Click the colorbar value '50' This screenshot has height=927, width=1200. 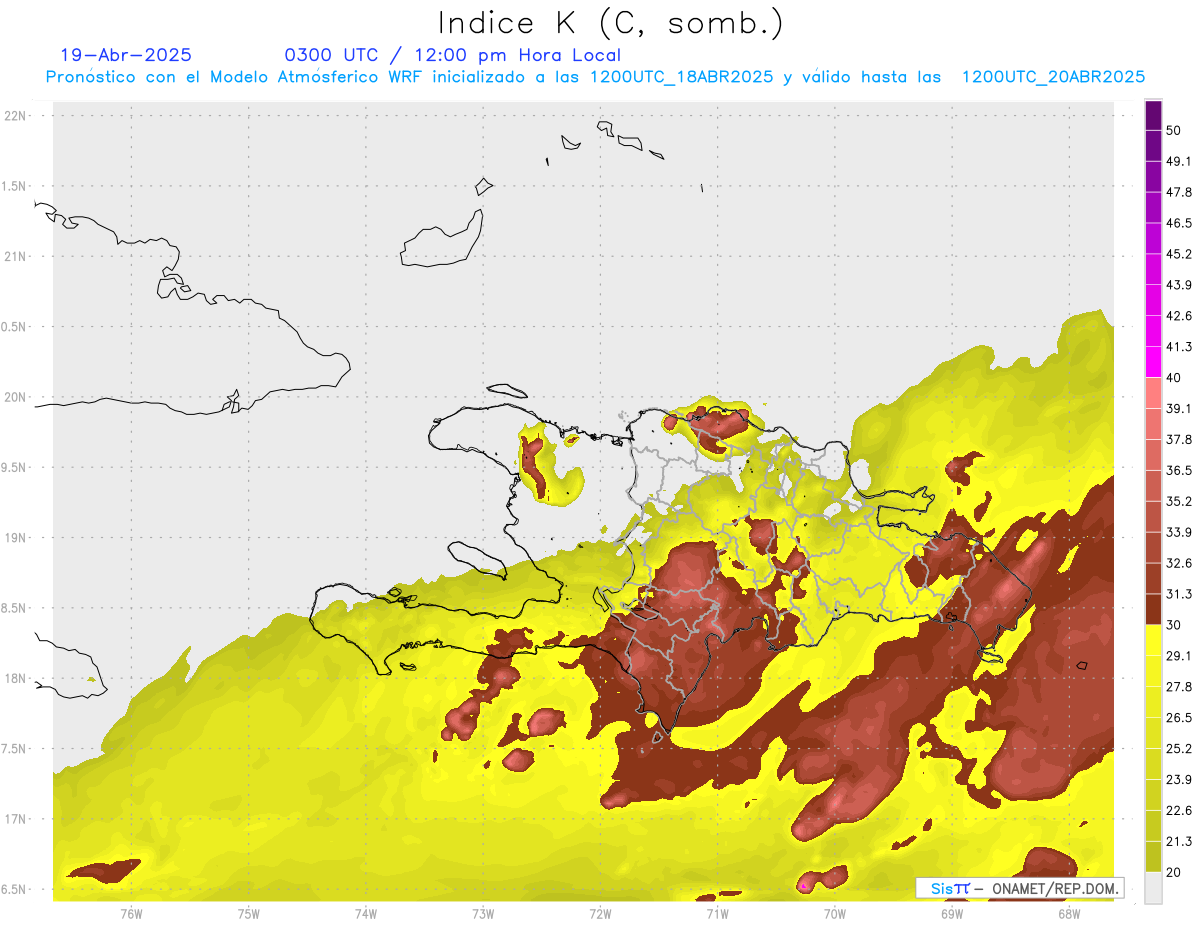coord(1173,130)
